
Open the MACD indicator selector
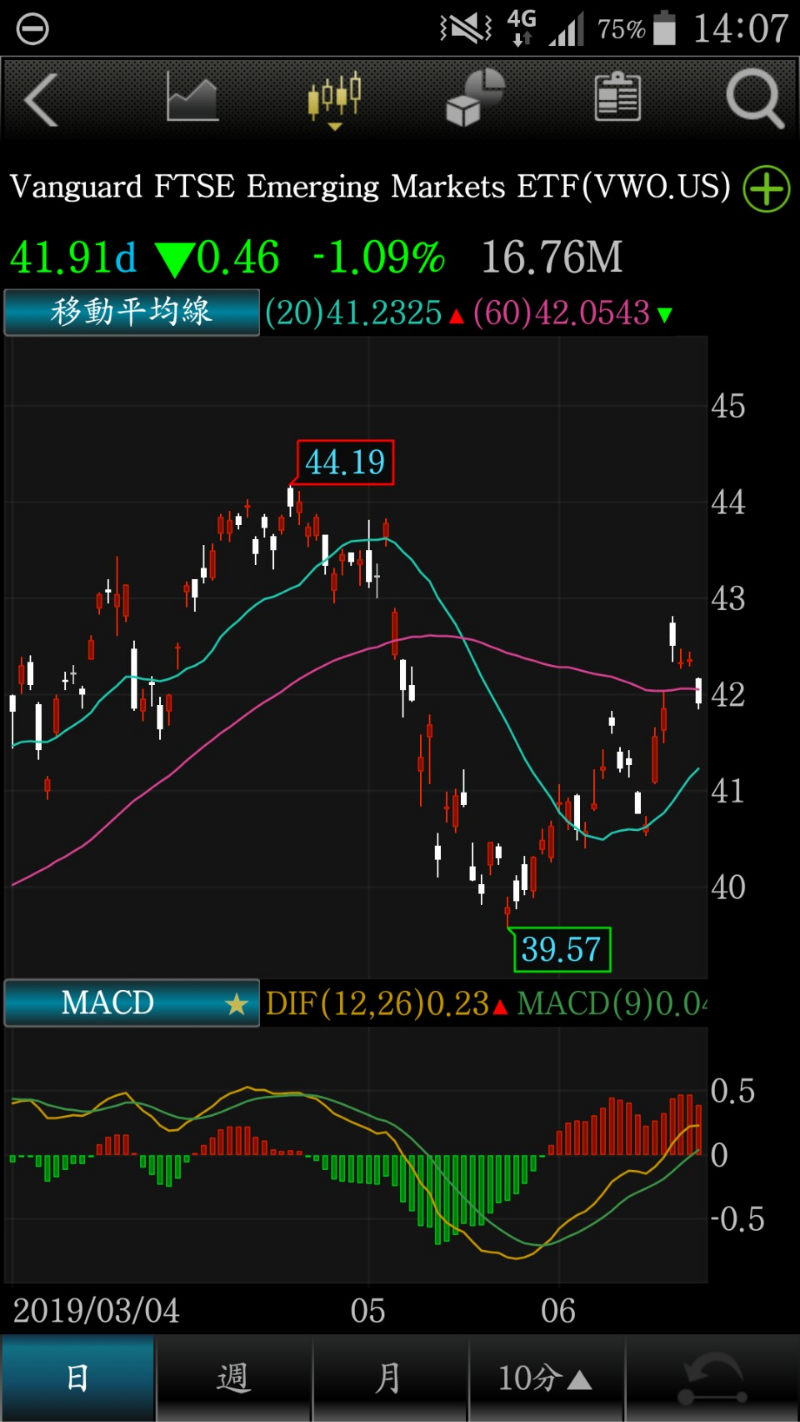131,1003
